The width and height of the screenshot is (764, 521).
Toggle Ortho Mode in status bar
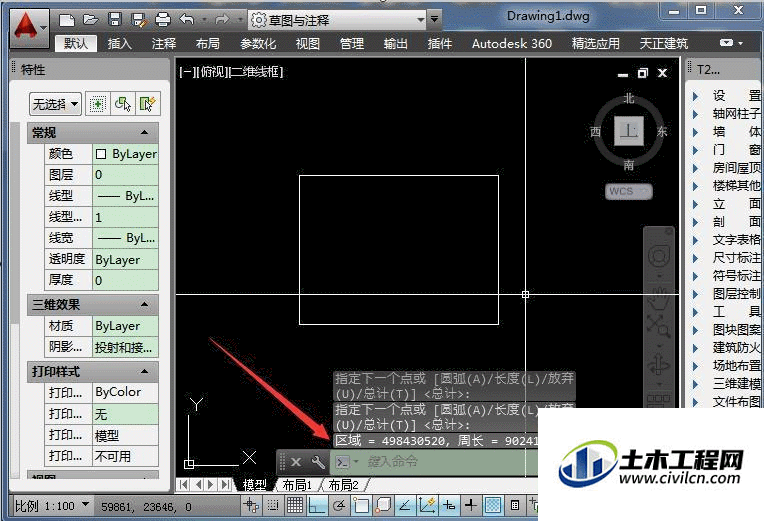coord(316,505)
